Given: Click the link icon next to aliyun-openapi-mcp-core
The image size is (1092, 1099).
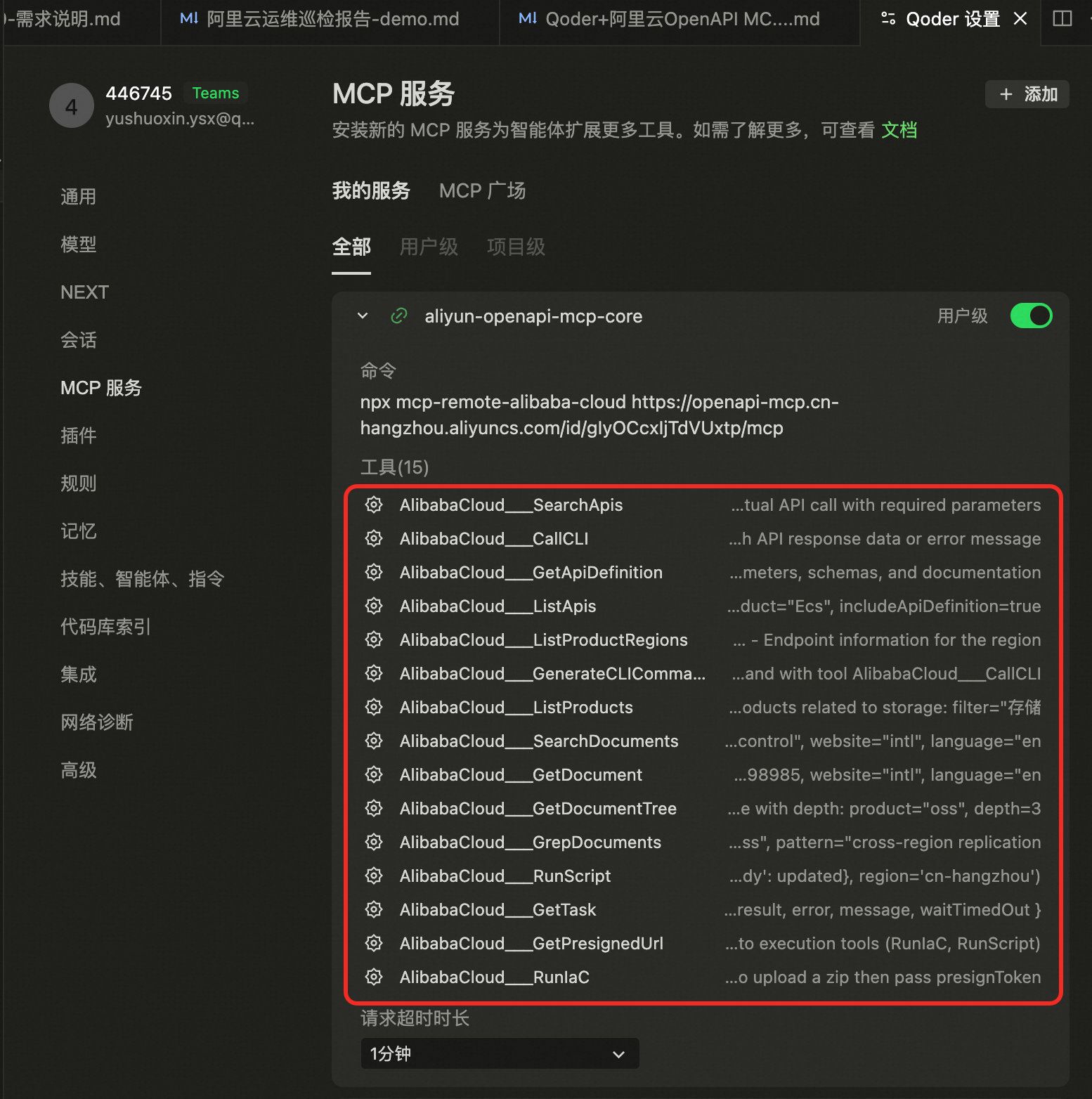Looking at the screenshot, I should click(x=399, y=316).
